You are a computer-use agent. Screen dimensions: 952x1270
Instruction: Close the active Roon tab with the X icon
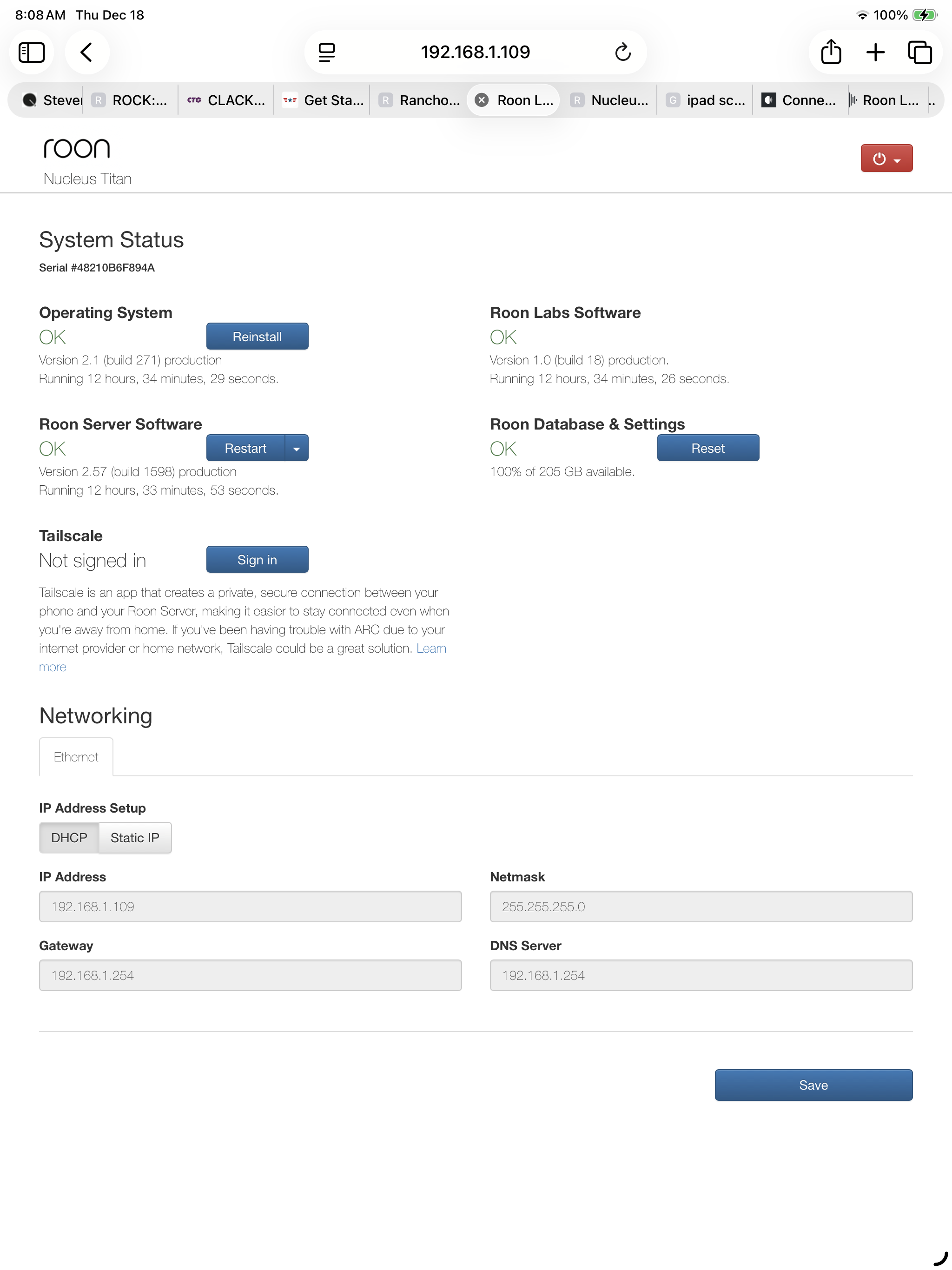pyautogui.click(x=482, y=100)
